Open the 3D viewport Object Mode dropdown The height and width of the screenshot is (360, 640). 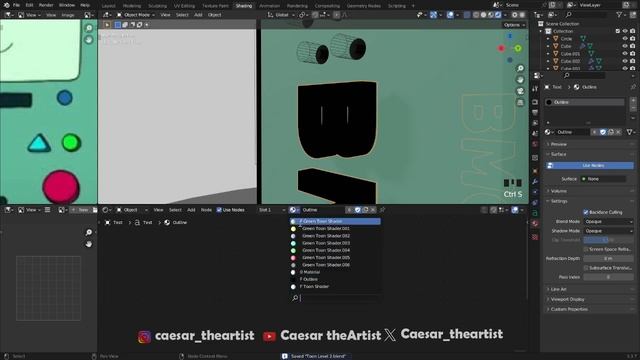coord(136,15)
